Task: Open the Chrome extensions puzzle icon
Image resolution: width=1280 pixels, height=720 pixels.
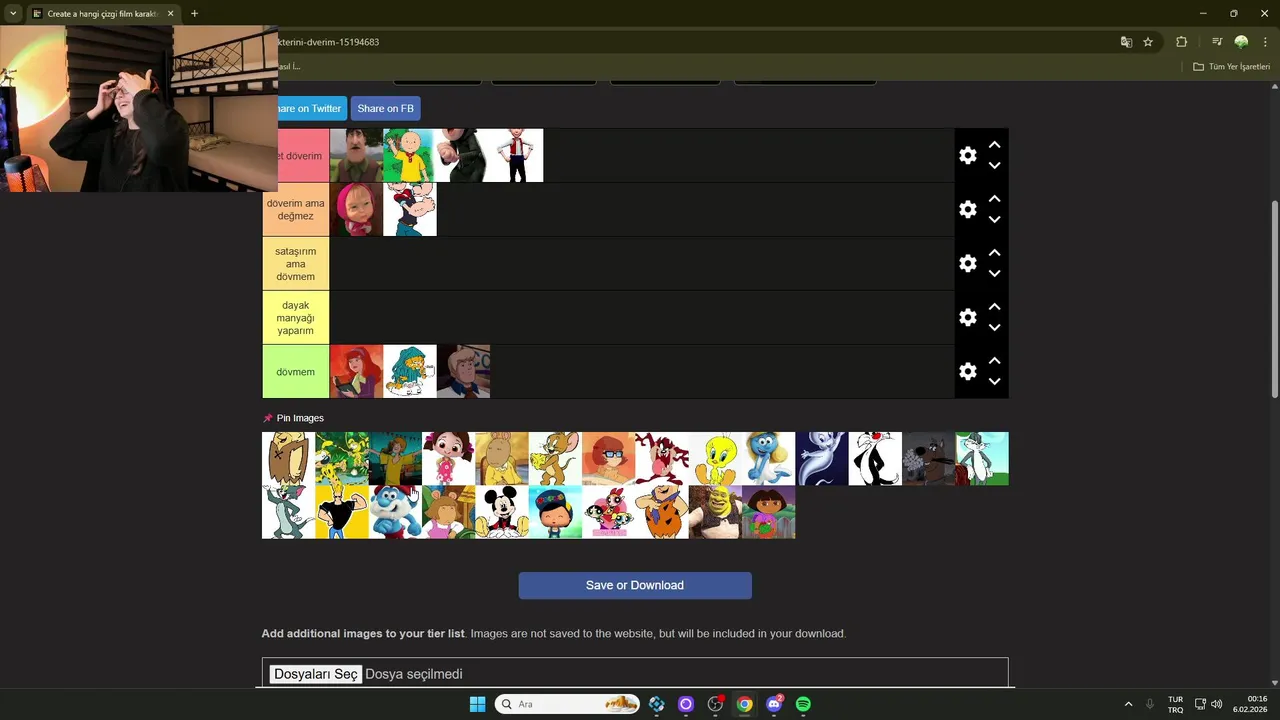Action: pyautogui.click(x=1181, y=42)
